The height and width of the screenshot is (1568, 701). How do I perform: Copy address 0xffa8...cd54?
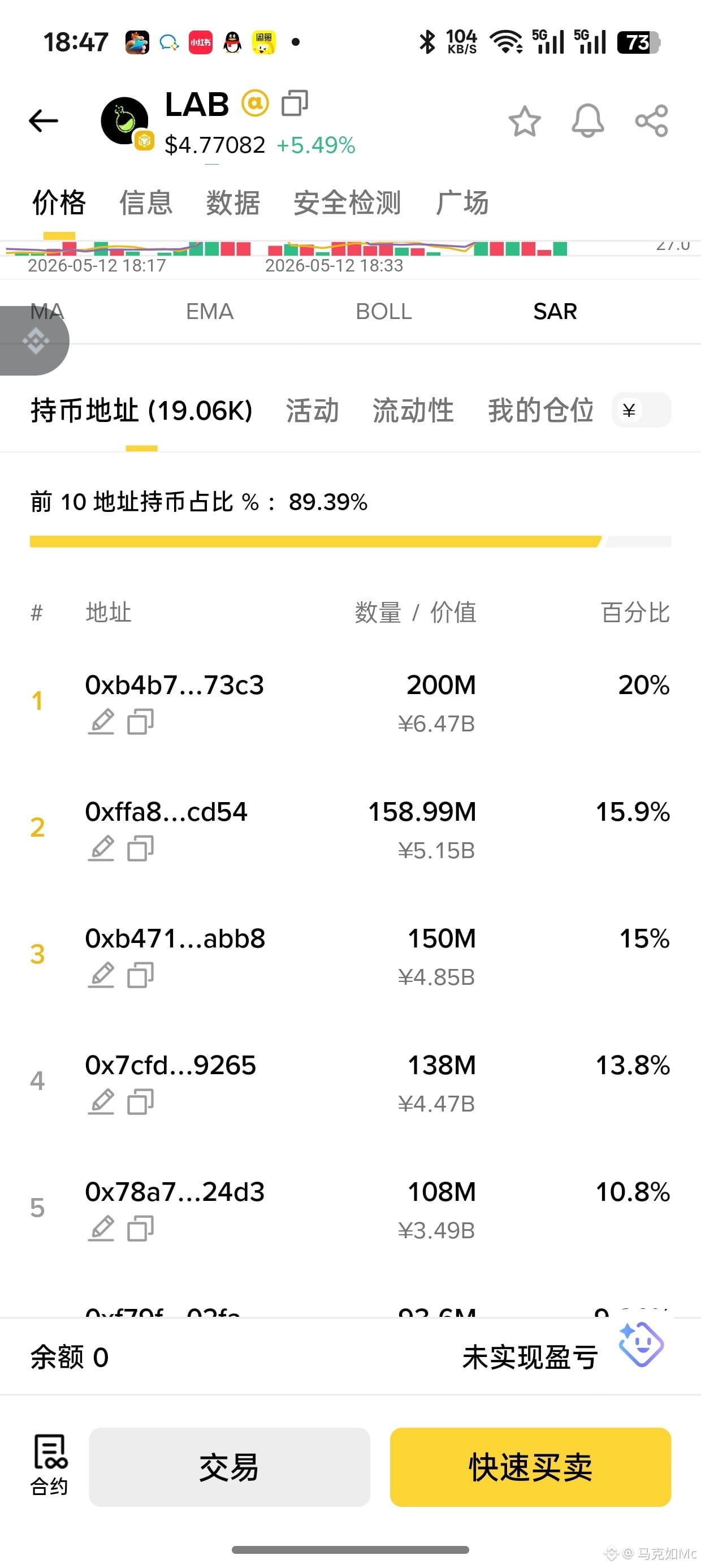pos(141,848)
